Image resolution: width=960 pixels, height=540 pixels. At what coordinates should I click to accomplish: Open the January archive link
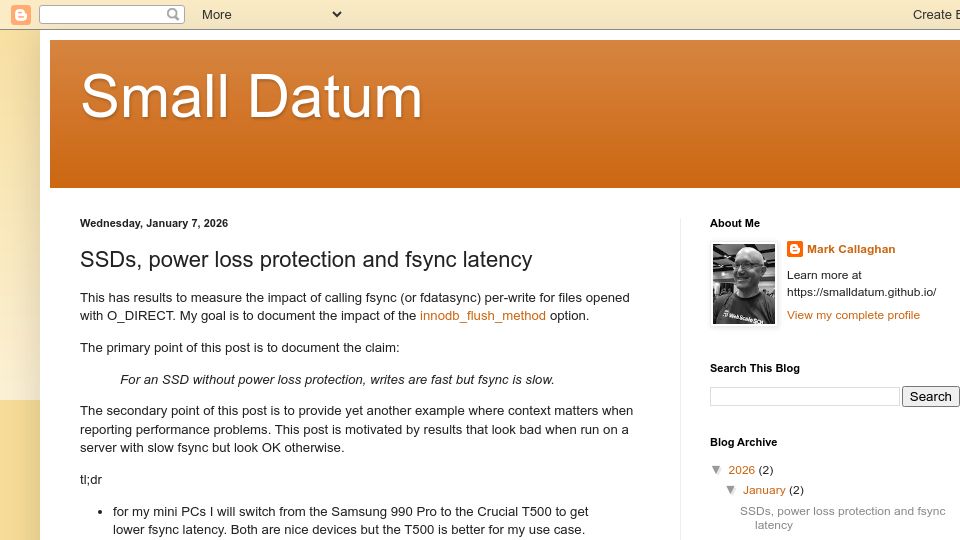[764, 490]
